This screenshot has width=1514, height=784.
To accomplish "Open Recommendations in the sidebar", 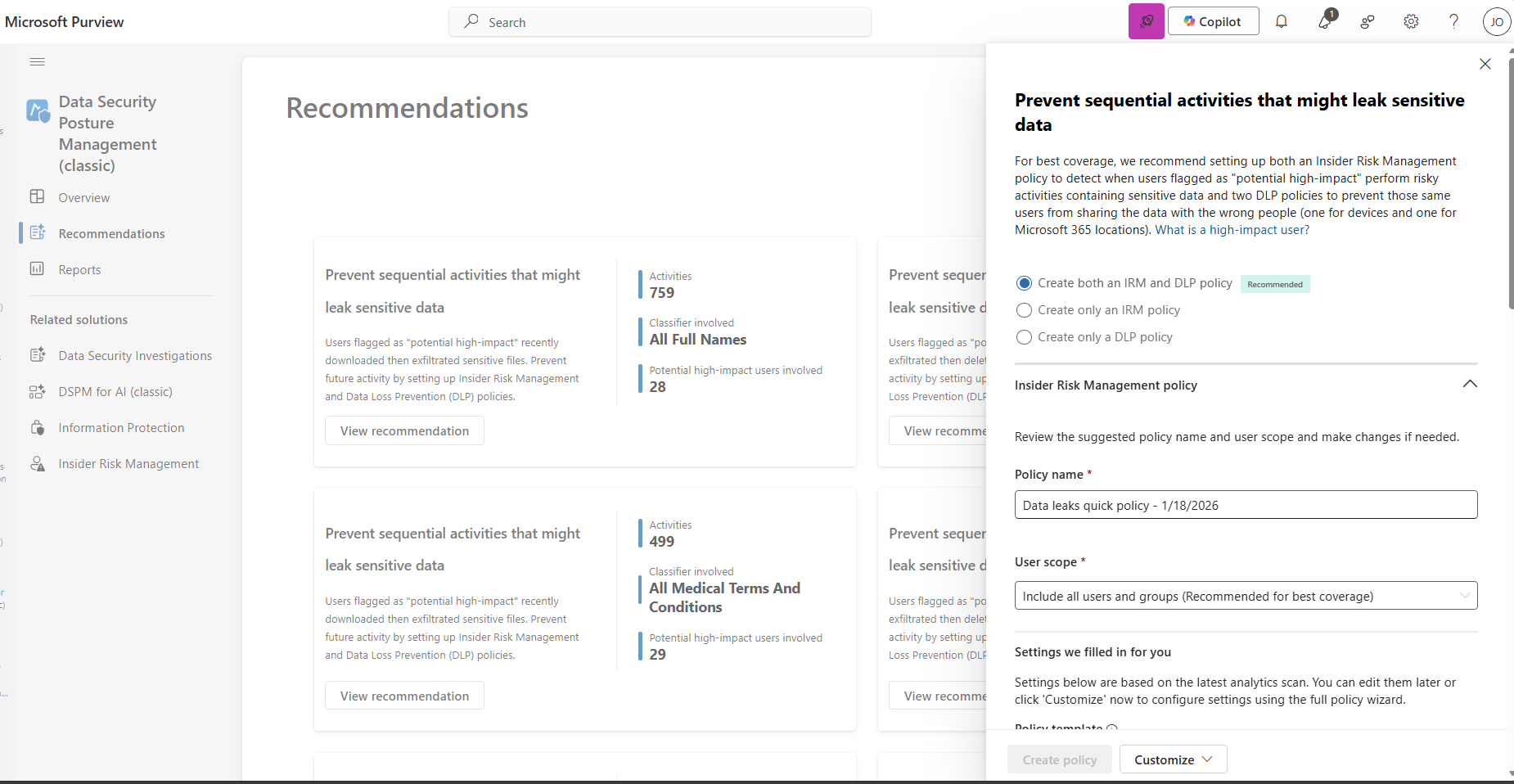I will coord(112,233).
